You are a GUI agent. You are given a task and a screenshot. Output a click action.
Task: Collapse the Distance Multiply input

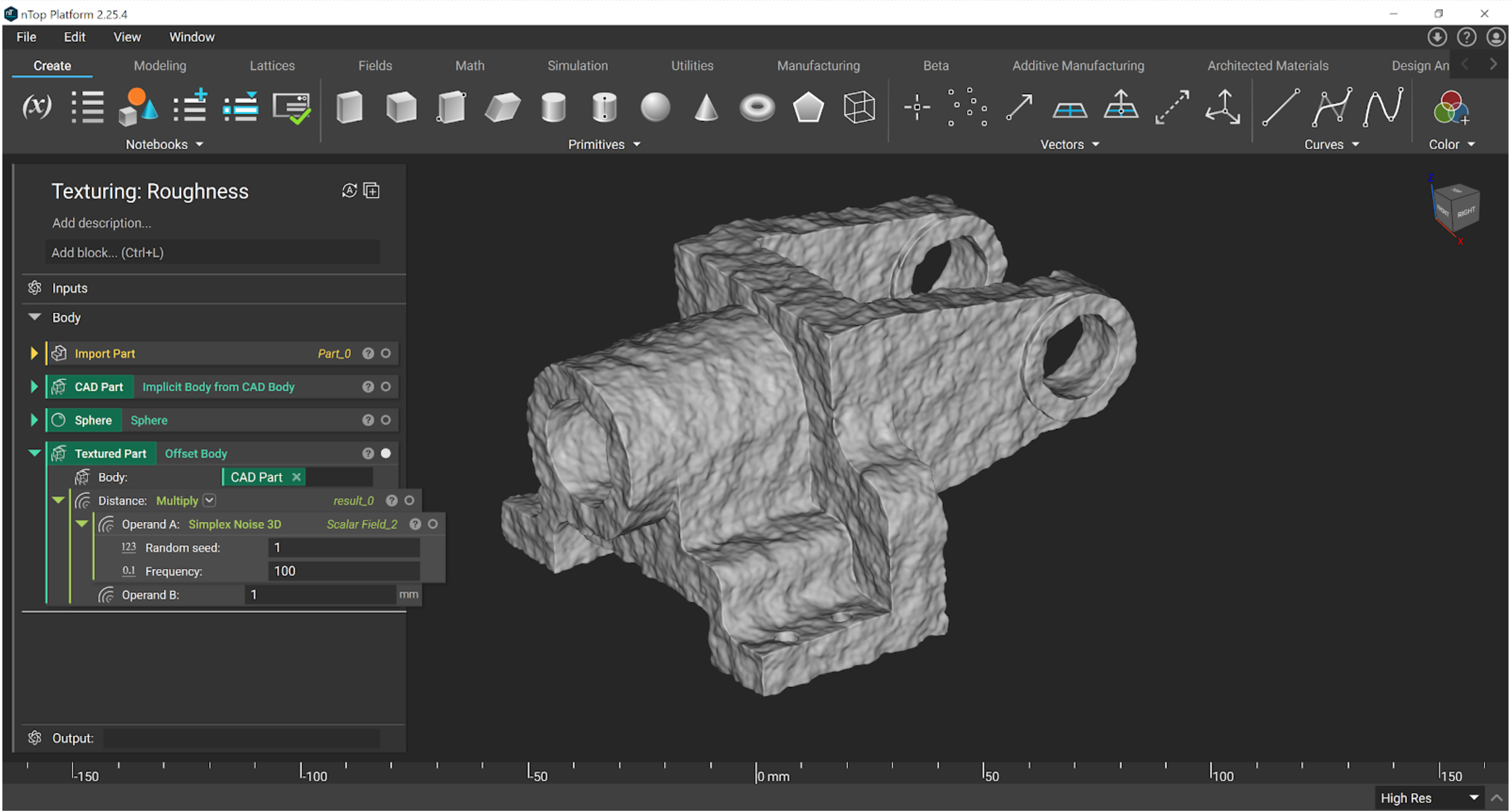pos(58,500)
